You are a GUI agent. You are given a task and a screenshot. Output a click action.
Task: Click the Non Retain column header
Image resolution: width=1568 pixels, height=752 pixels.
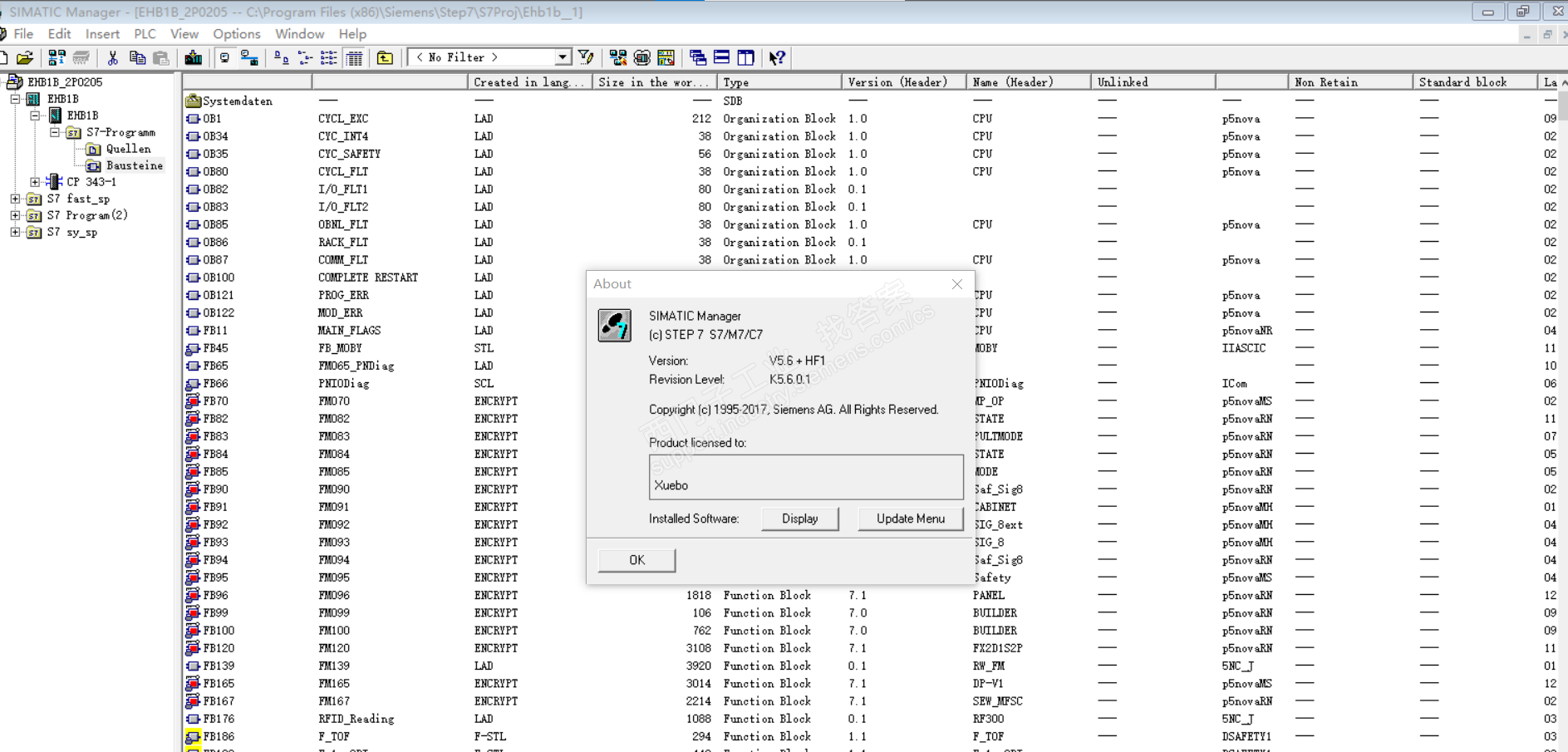pos(1350,82)
